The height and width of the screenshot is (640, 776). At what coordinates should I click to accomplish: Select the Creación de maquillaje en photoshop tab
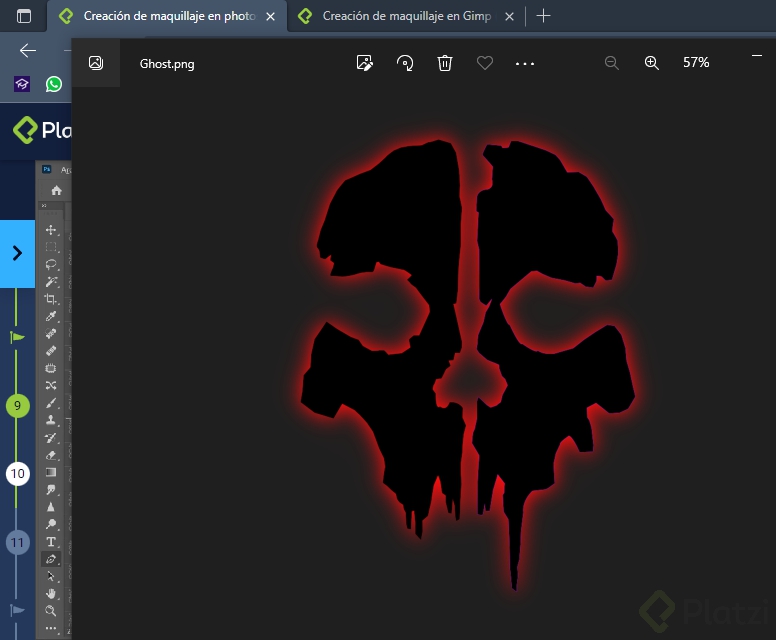coord(166,16)
